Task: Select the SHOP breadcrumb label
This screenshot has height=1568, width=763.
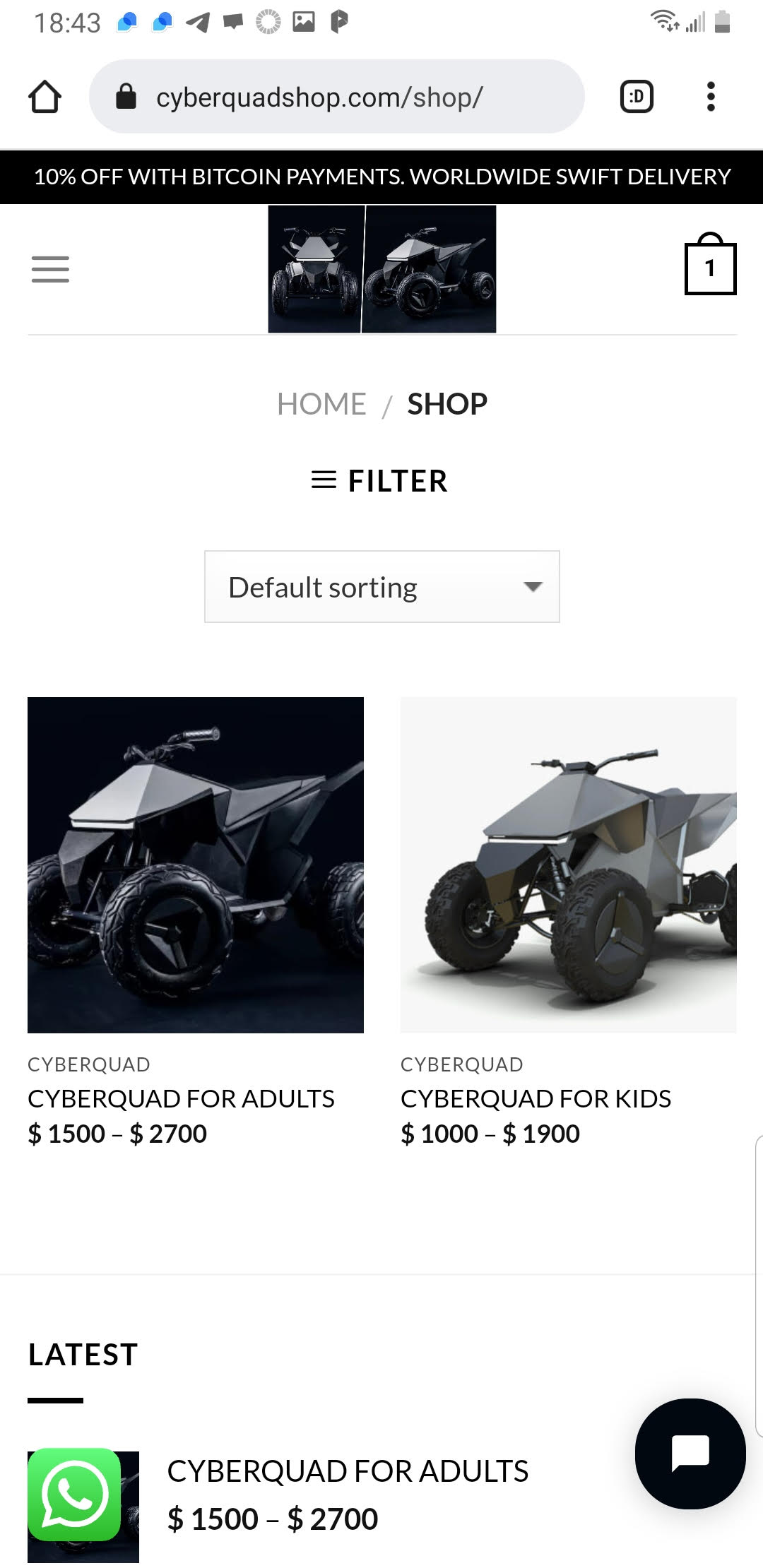Action: [x=447, y=404]
